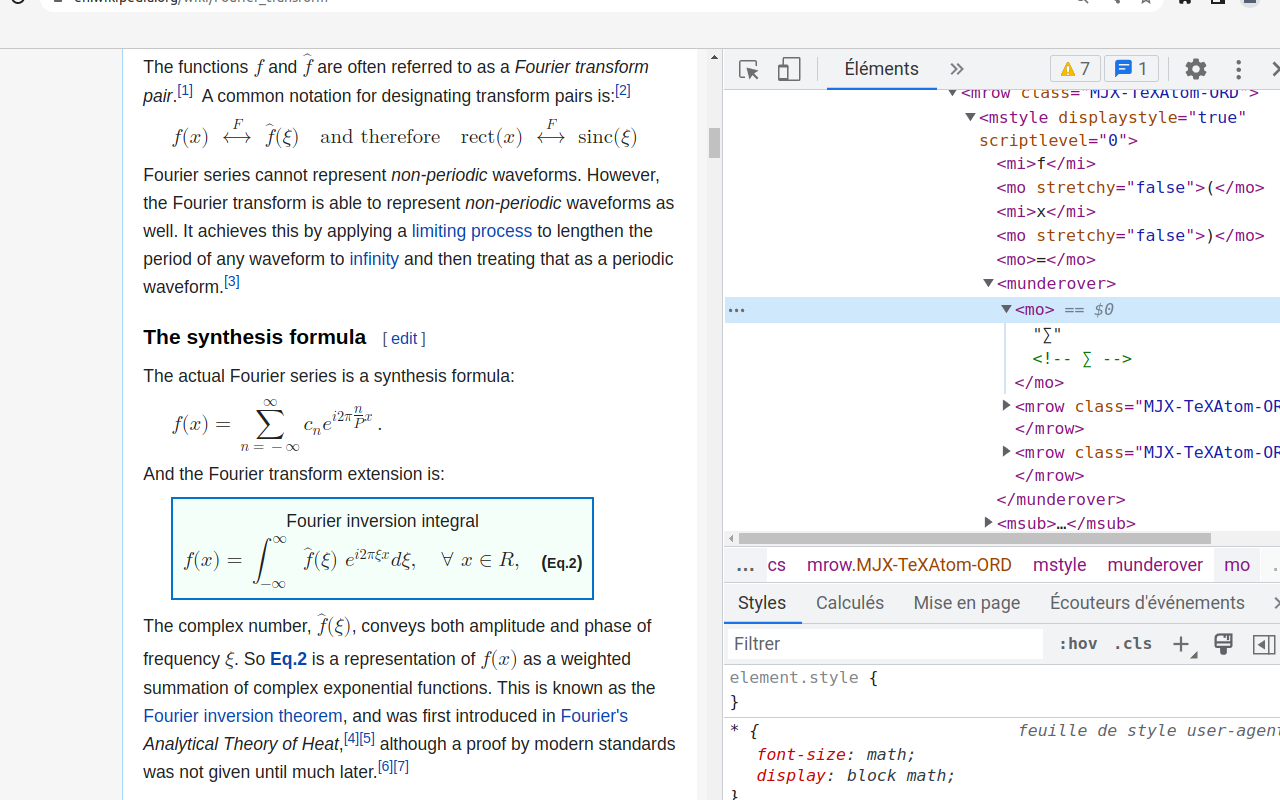Click the bold Eq.2 link in paragraph
Image resolution: width=1280 pixels, height=800 pixels.
coord(288,659)
